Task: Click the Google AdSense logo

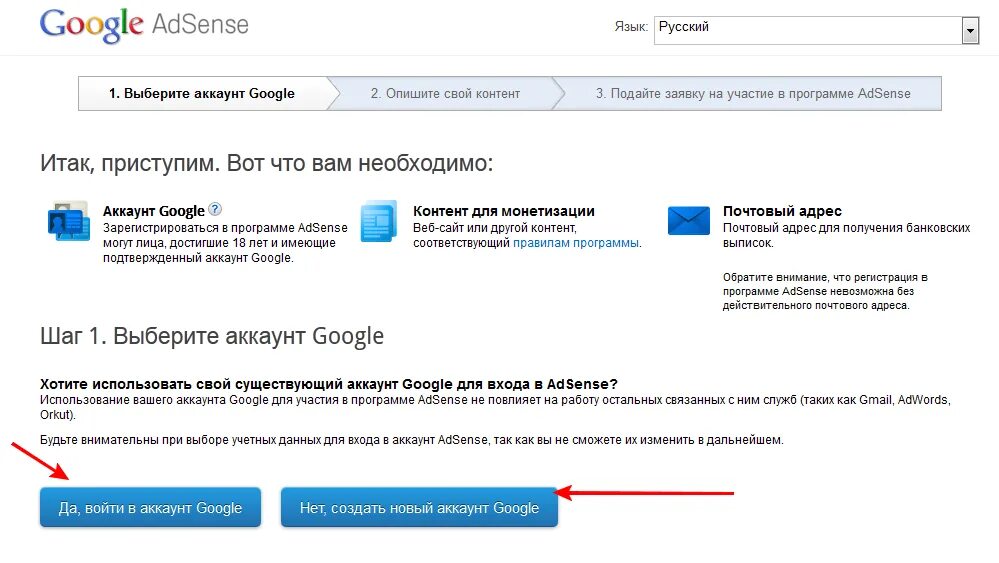Action: point(144,26)
